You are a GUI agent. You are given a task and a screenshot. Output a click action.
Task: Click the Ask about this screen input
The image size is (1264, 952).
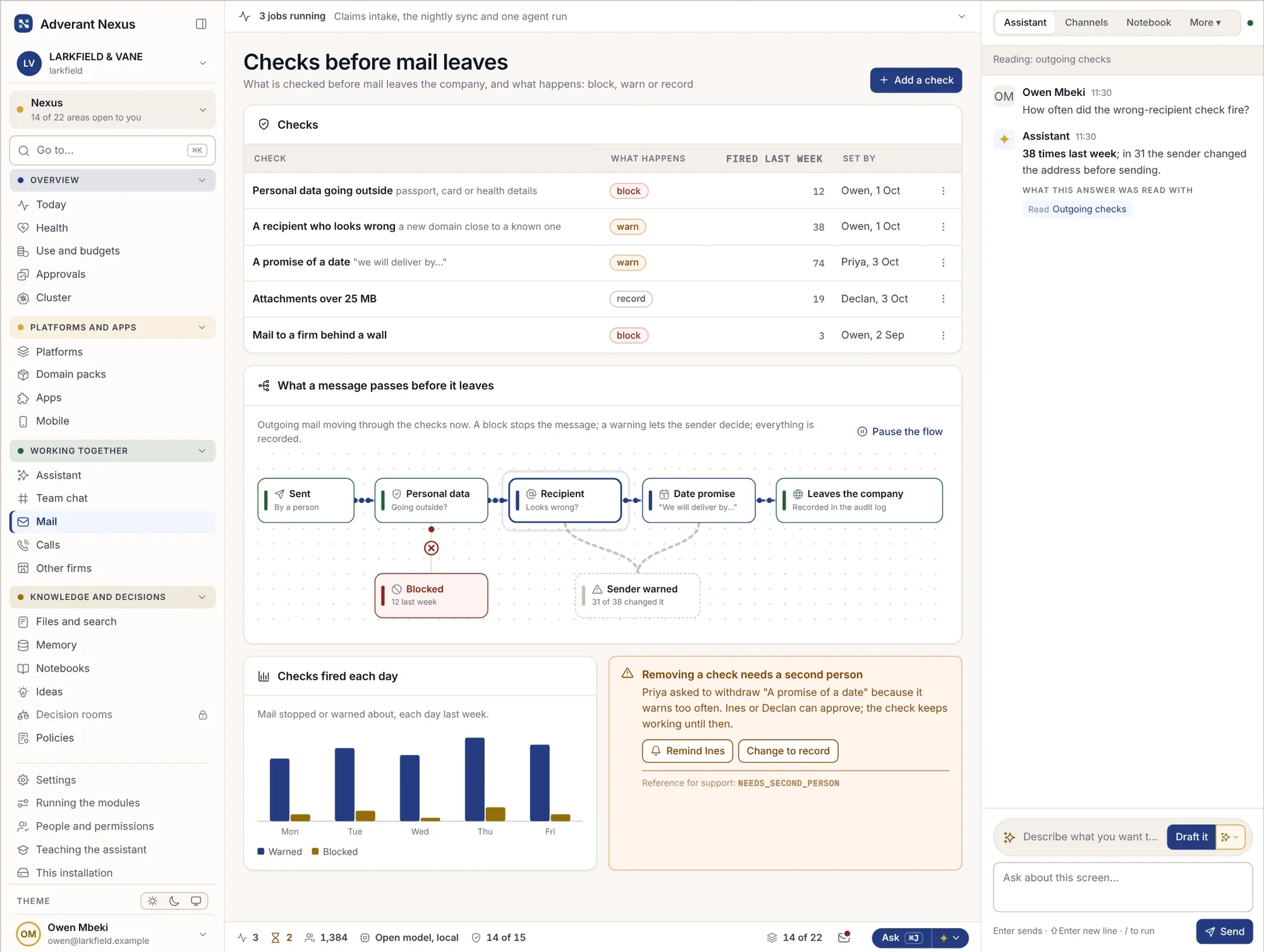tap(1122, 887)
